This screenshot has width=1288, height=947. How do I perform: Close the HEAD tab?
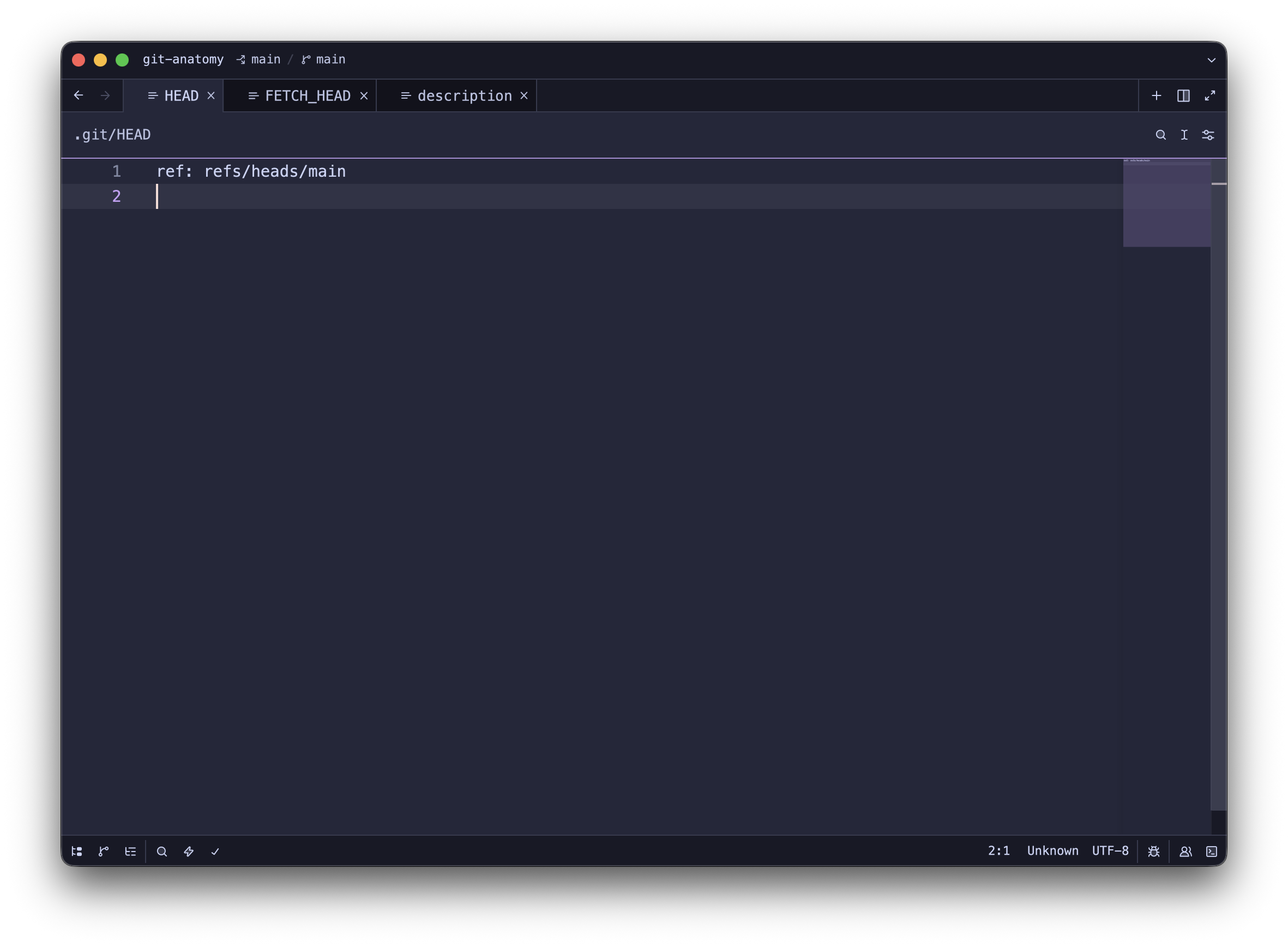pyautogui.click(x=211, y=95)
